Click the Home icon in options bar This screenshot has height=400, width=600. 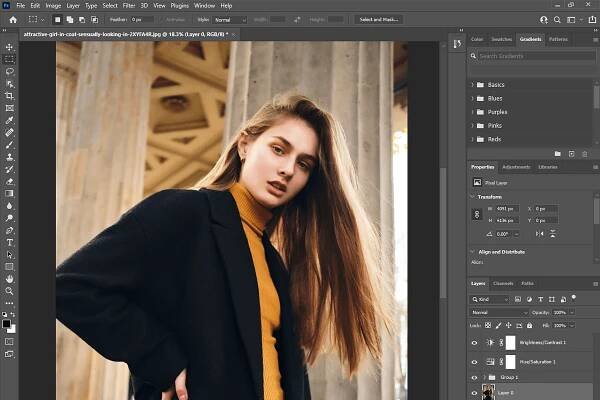click(11, 19)
